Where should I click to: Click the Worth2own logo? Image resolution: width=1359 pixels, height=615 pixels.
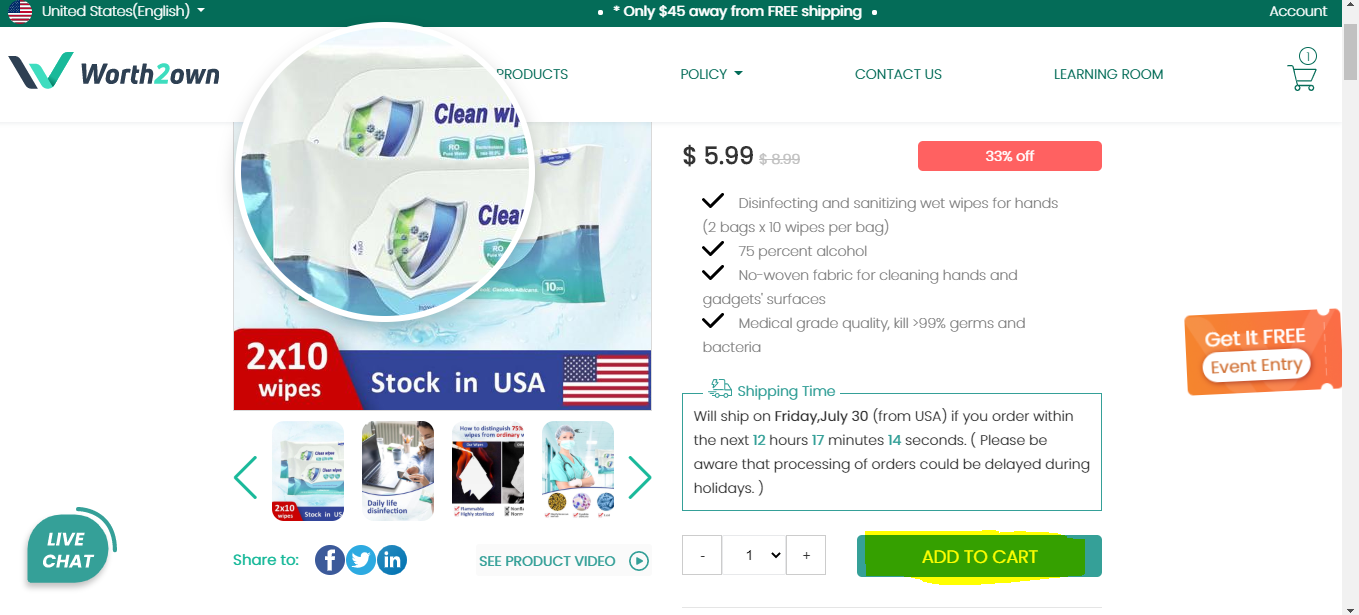pos(114,73)
